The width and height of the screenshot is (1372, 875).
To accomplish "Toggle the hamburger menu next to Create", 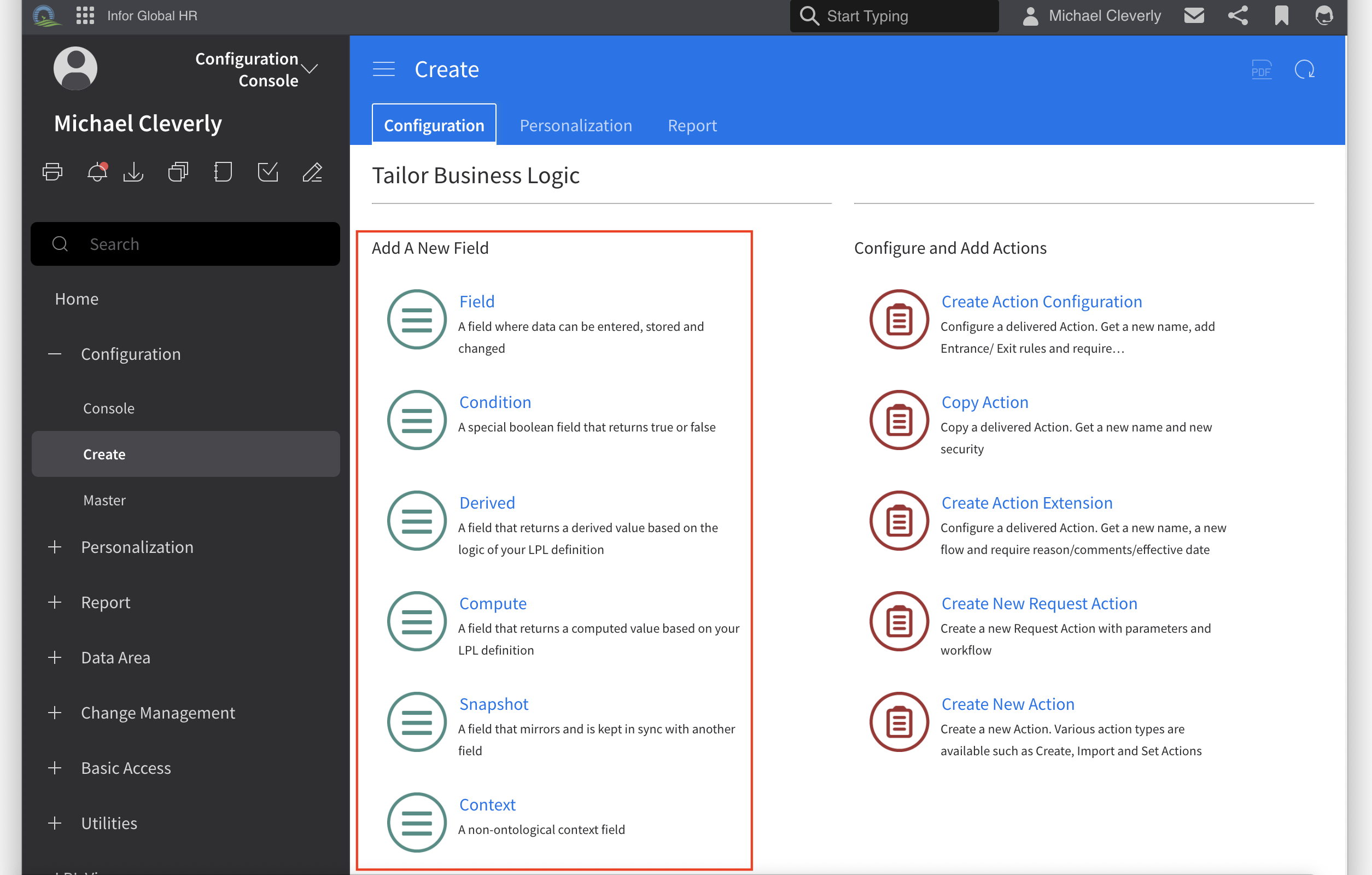I will (383, 69).
